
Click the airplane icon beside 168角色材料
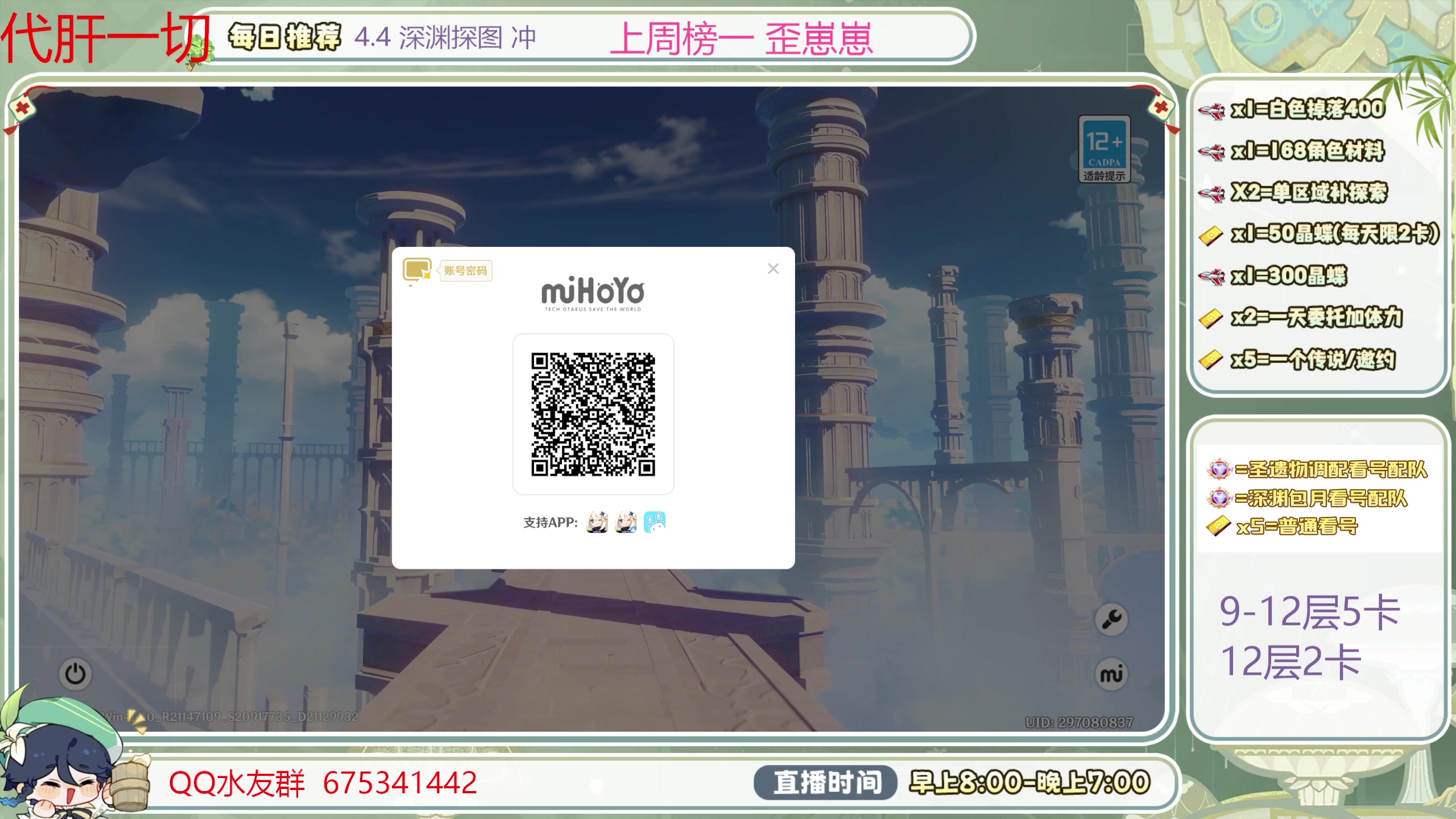[1211, 152]
